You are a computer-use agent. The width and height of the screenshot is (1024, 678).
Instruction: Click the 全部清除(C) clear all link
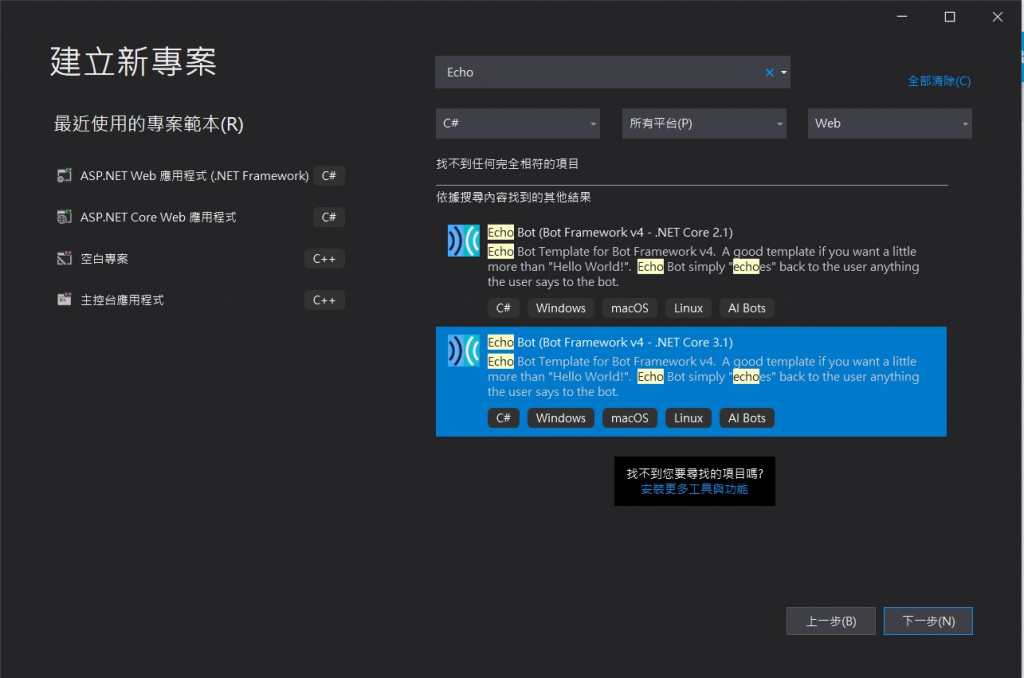939,81
